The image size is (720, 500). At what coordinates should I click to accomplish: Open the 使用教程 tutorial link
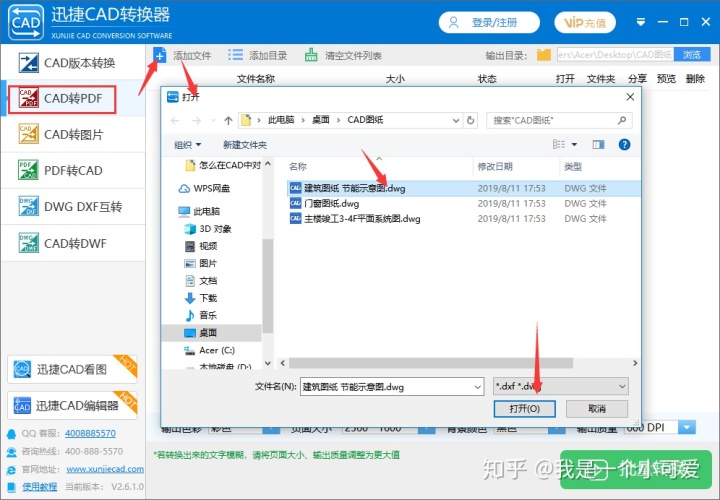point(40,487)
